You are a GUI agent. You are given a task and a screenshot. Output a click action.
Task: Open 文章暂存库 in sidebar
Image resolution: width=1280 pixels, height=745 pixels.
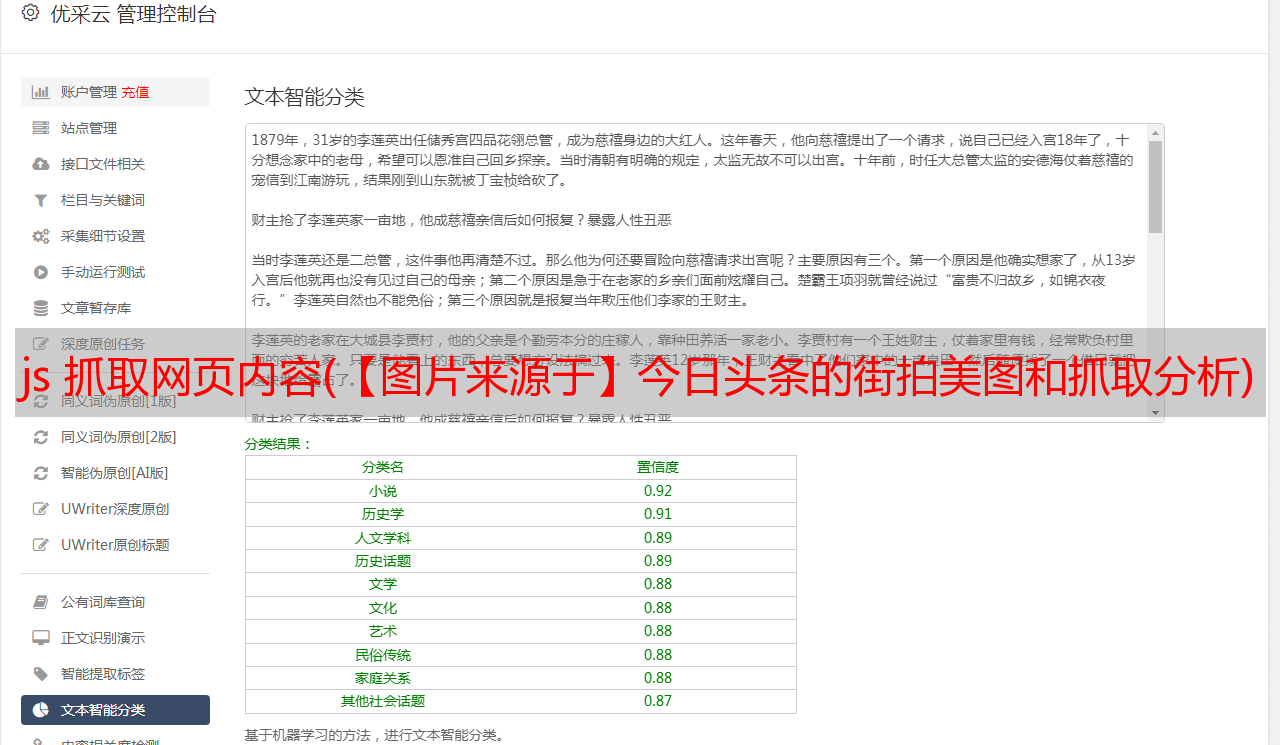pyautogui.click(x=115, y=308)
